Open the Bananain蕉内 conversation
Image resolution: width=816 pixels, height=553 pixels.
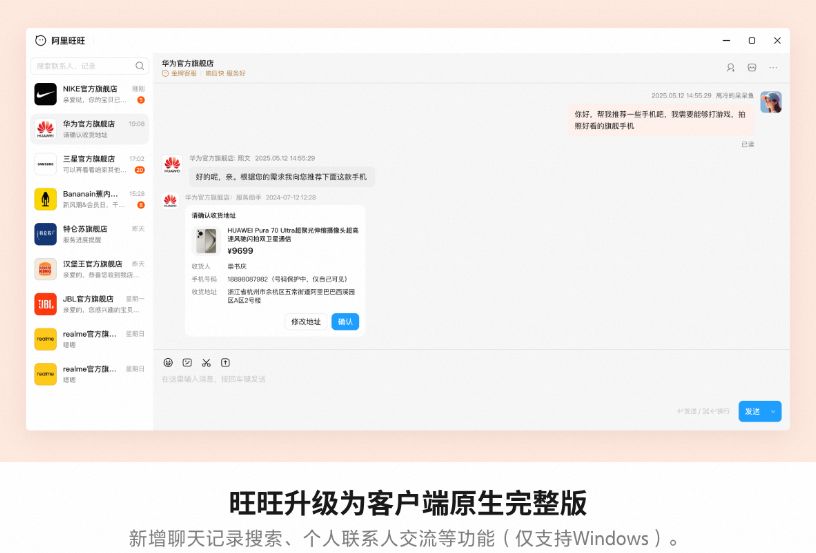[90, 199]
